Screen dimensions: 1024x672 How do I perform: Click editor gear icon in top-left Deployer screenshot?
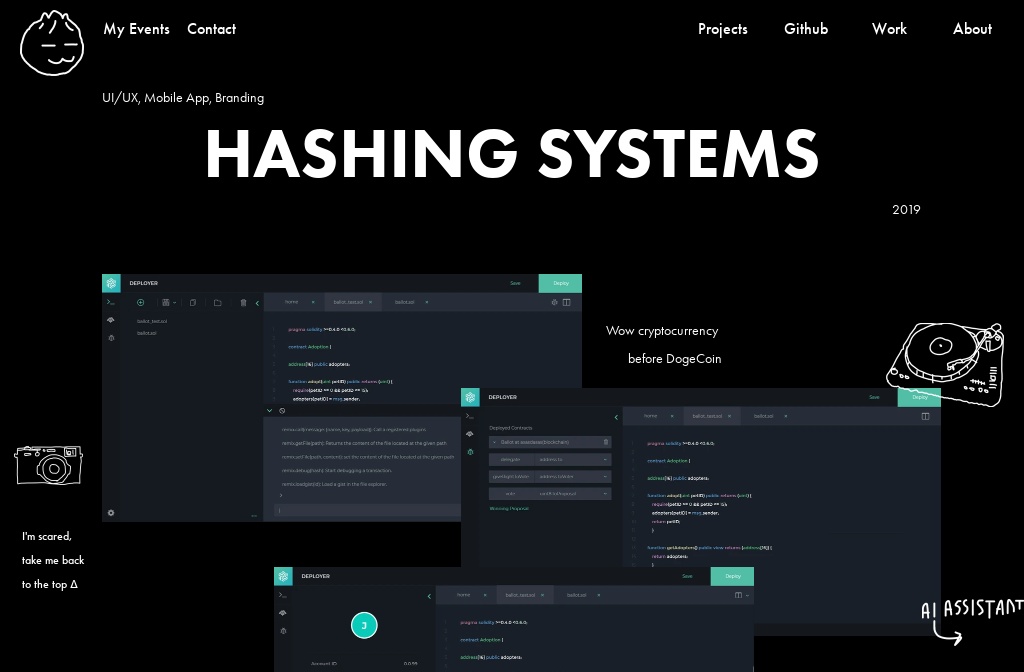click(554, 302)
